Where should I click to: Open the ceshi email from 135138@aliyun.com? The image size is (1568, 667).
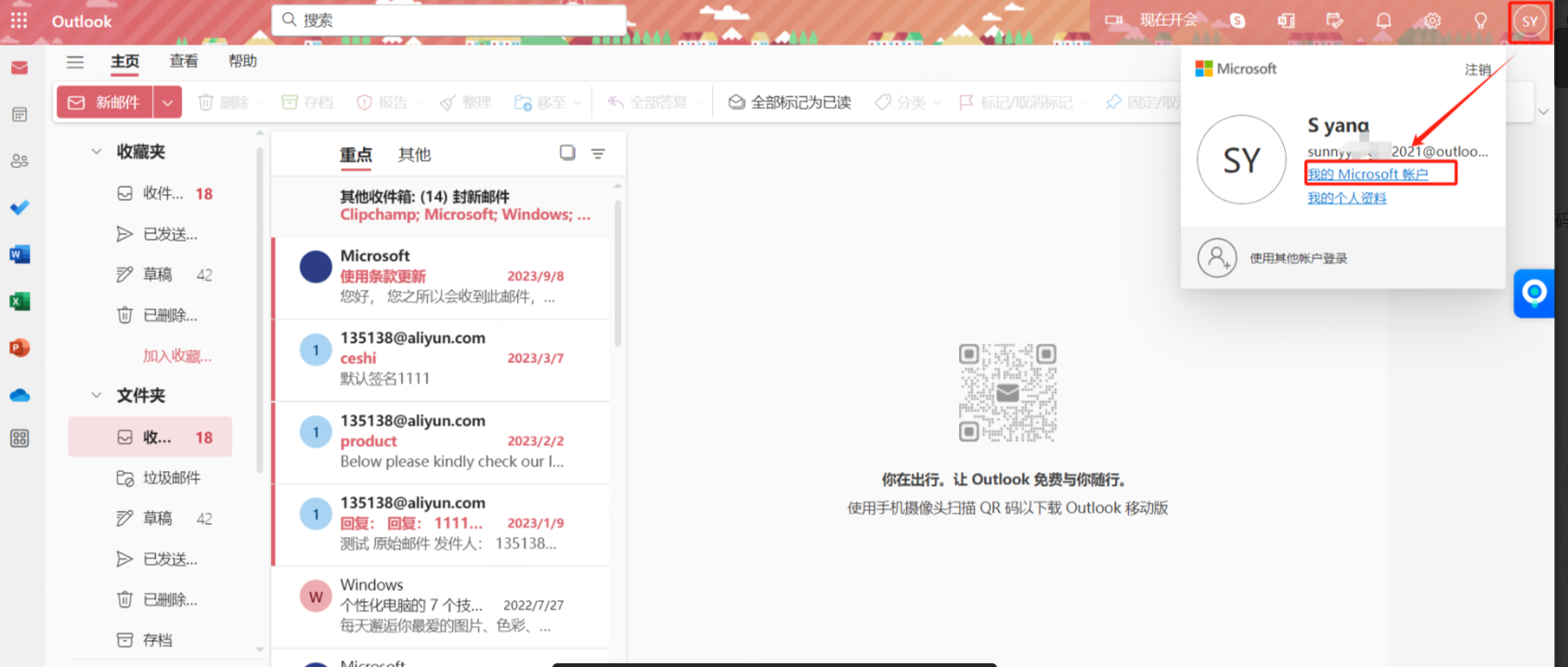click(x=442, y=360)
